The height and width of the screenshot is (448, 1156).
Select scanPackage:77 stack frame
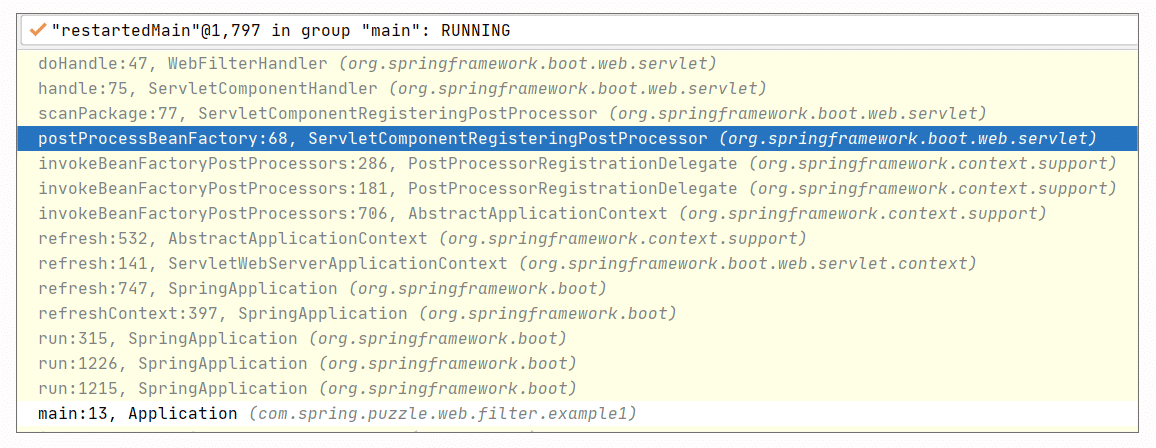pyautogui.click(x=580, y=113)
